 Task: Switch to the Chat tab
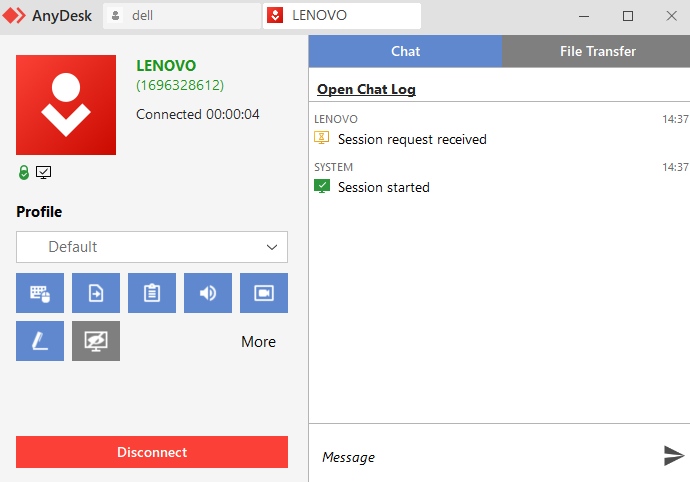pyautogui.click(x=405, y=51)
